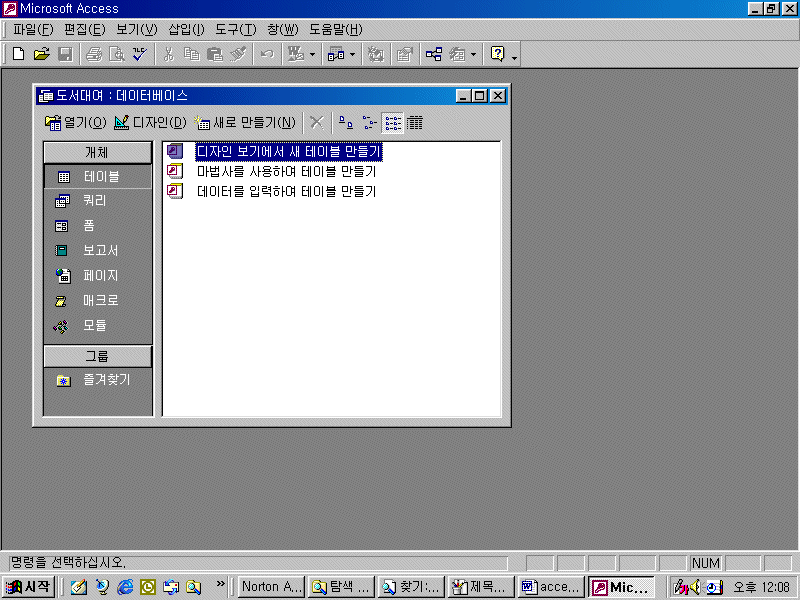Viewport: 800px width, 600px height.
Task: Launch Internet Explorer from quick launch
Action: [124, 587]
